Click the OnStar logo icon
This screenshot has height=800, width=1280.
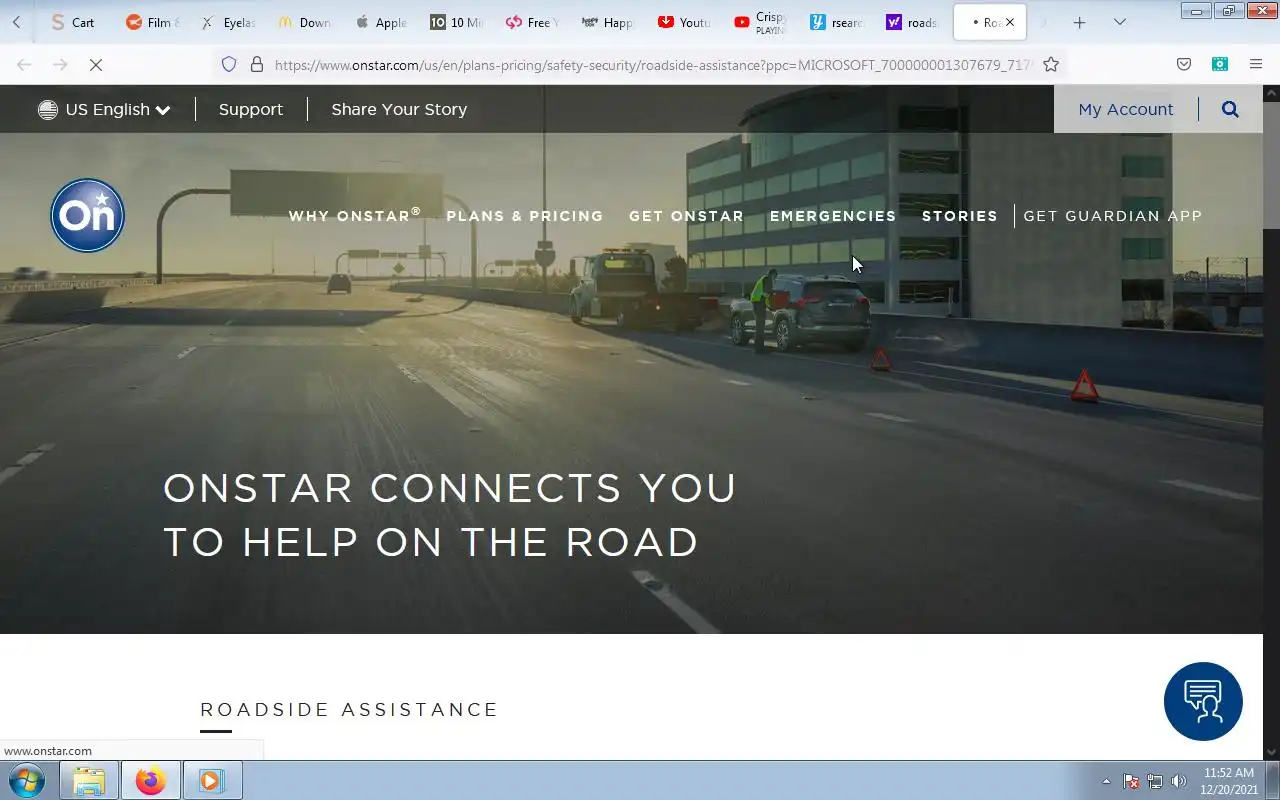click(x=88, y=215)
